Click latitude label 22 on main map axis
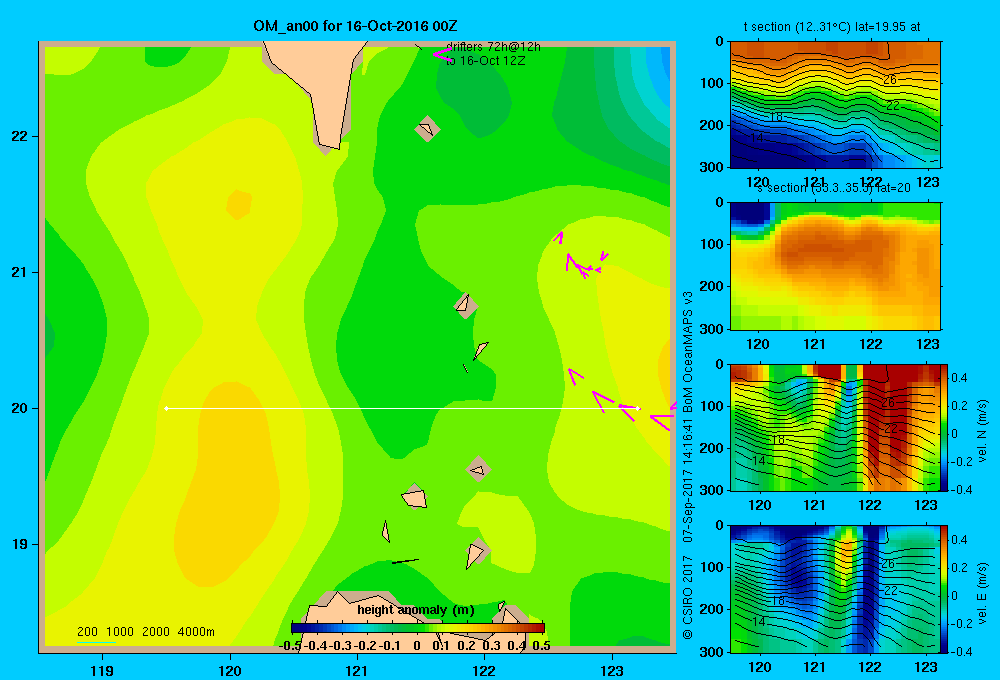 pyautogui.click(x=20, y=136)
